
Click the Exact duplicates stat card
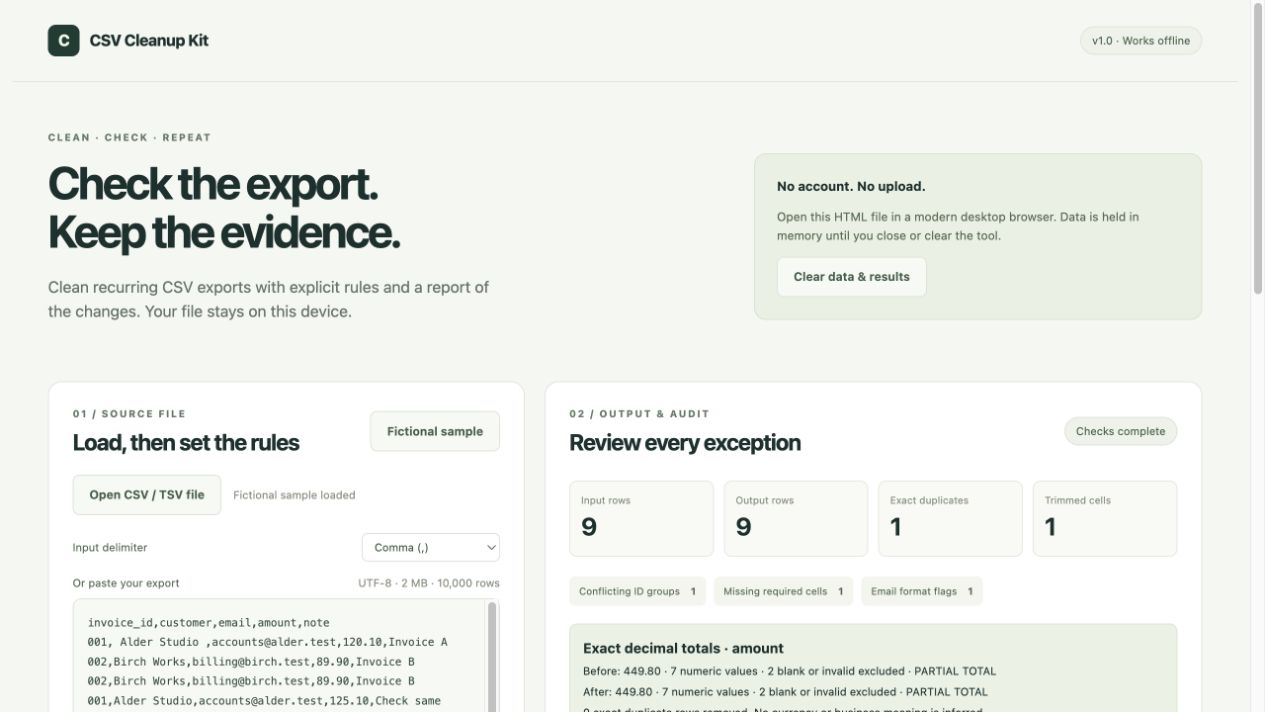[950, 519]
